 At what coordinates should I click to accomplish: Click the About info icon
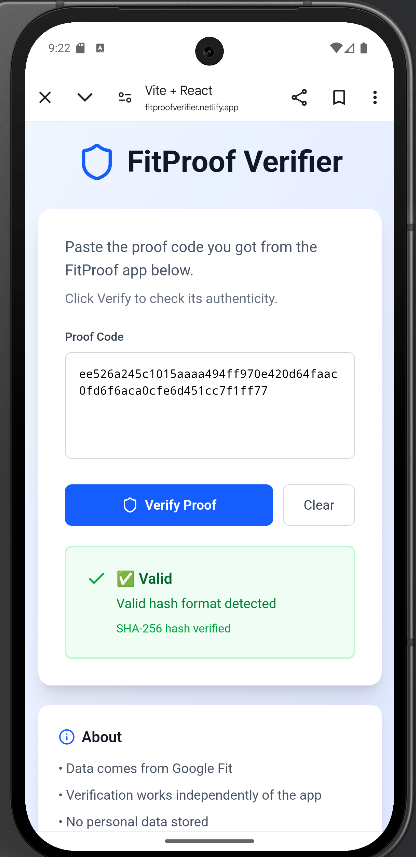click(x=66, y=737)
